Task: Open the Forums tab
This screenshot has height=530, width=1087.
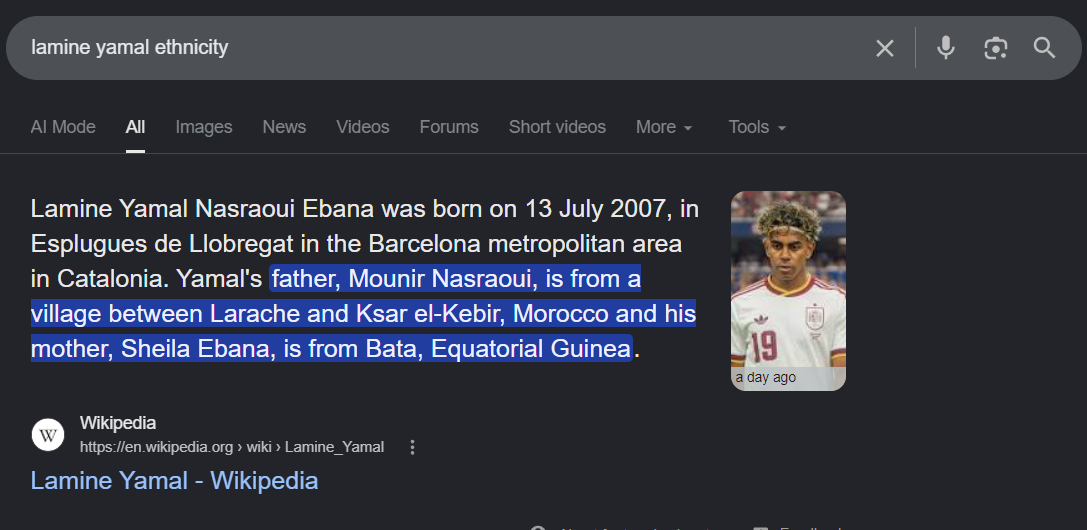Action: (449, 127)
